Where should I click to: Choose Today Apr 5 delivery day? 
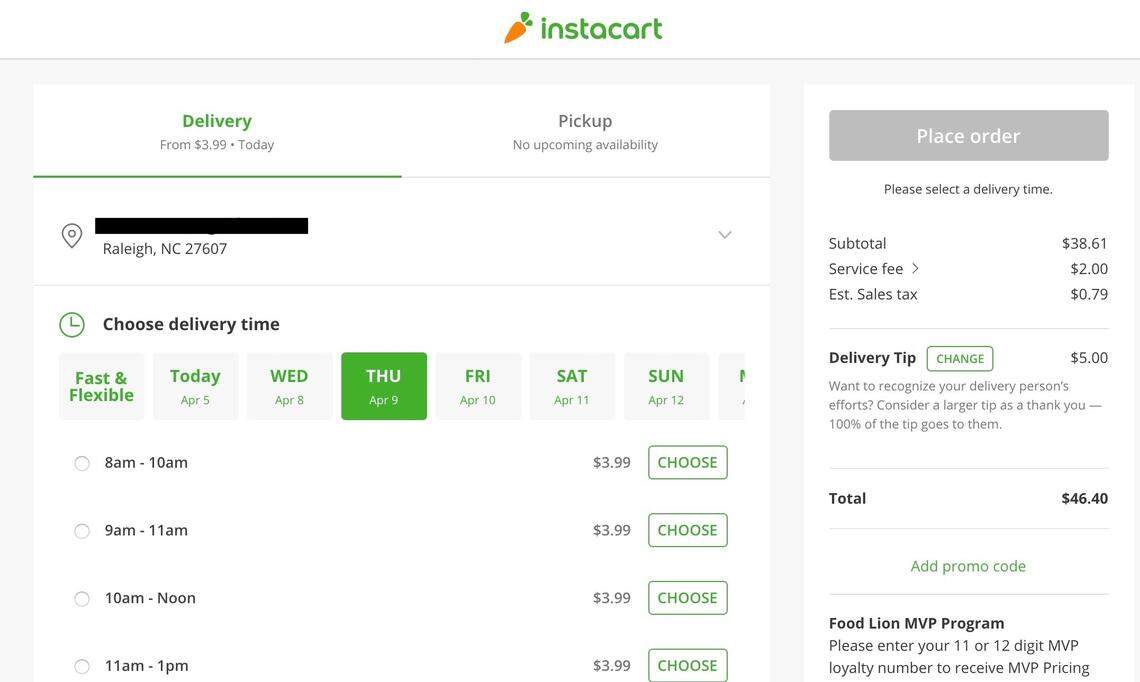pos(195,386)
